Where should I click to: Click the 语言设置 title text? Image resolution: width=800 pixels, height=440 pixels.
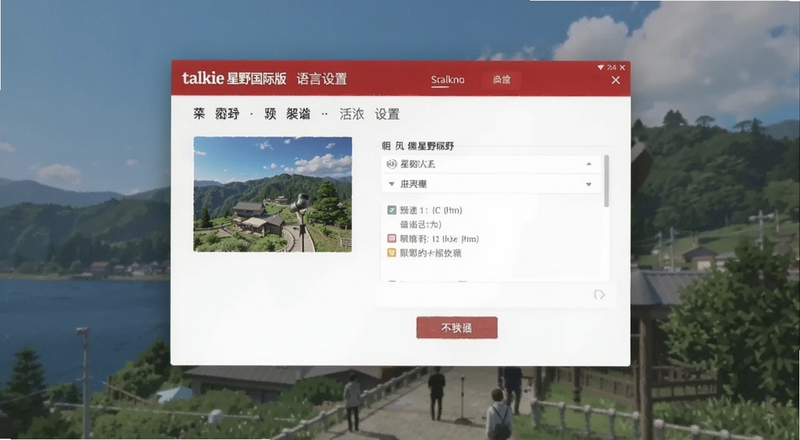[x=322, y=79]
